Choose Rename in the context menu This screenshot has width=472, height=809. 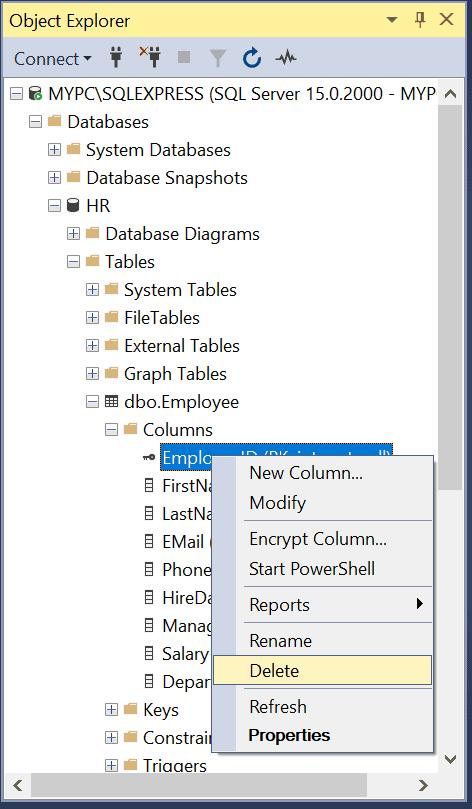coord(322,640)
